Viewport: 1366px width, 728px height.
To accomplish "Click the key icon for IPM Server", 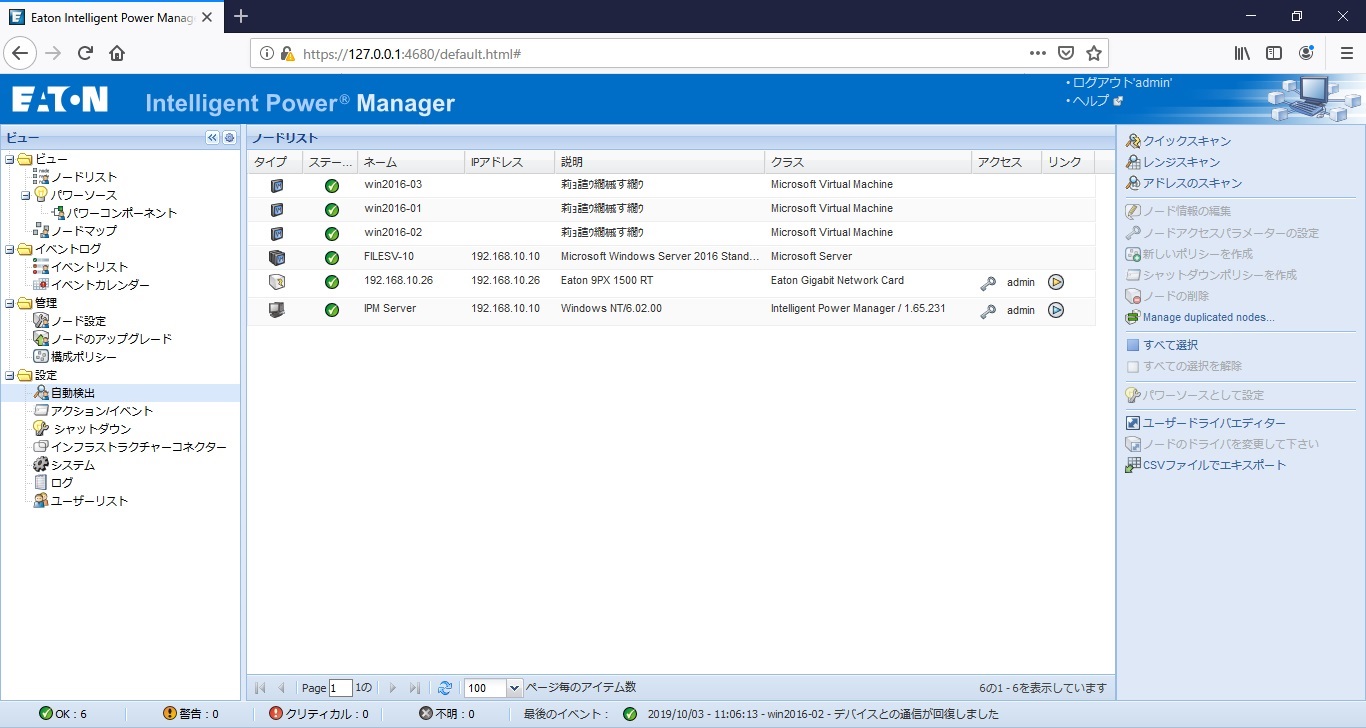I will pyautogui.click(x=988, y=311).
